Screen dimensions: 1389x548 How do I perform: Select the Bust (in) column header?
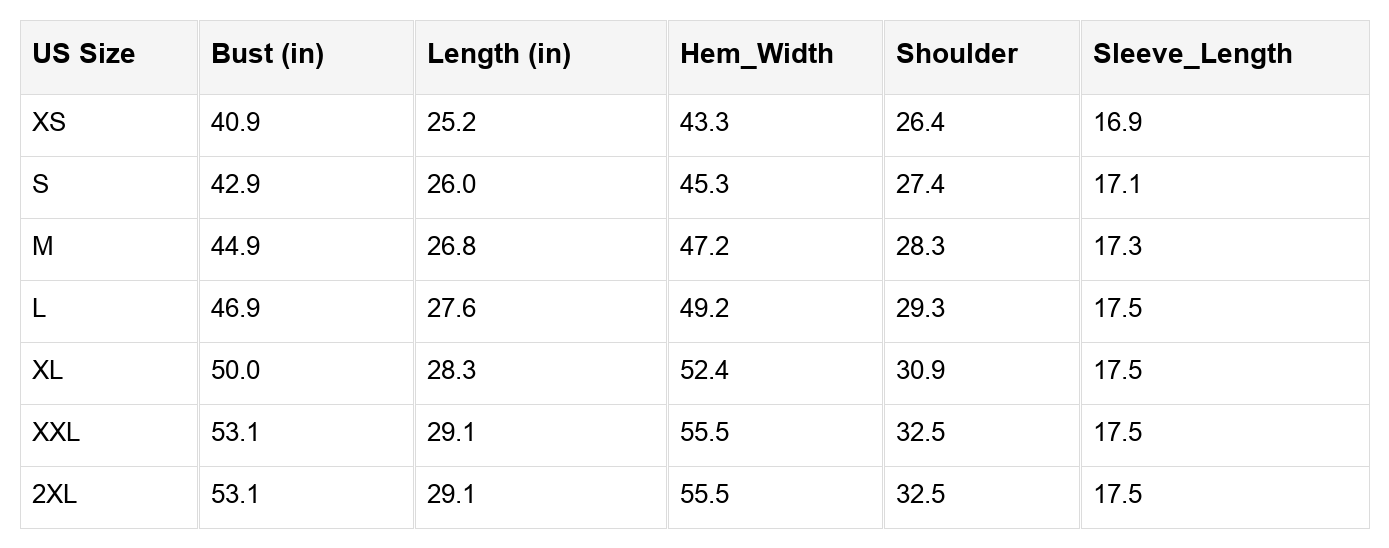coord(268,54)
